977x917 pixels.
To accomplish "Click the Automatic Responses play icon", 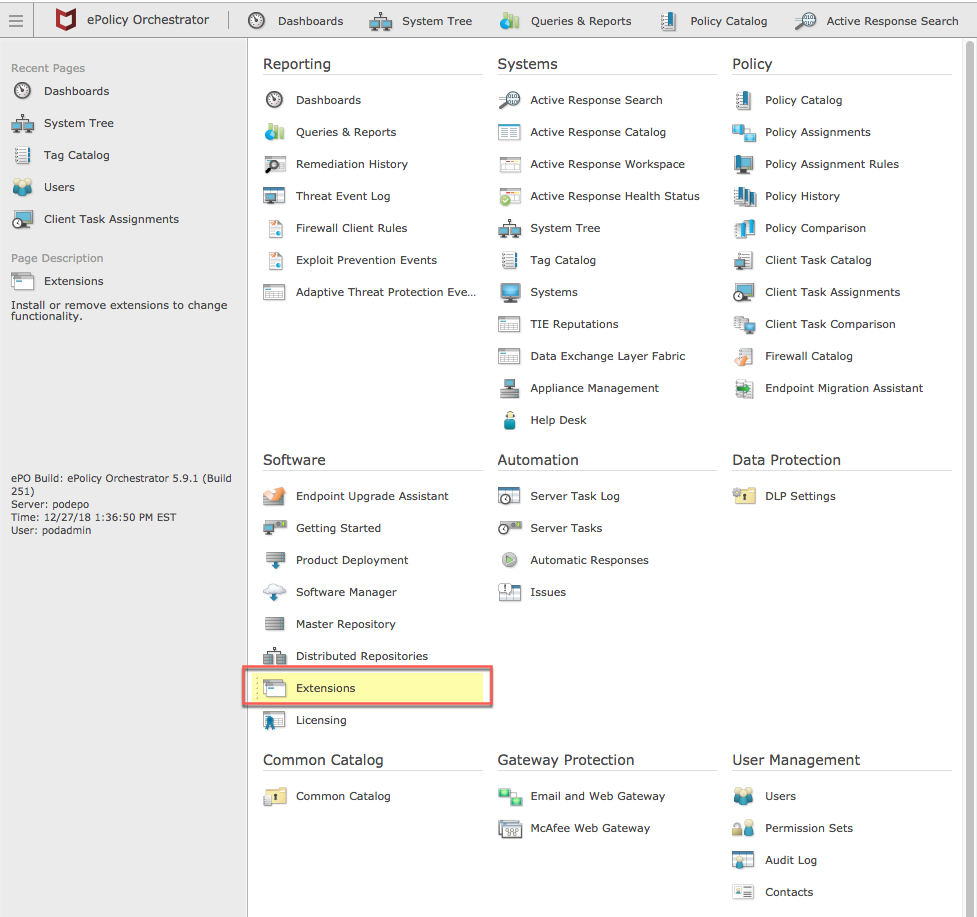I will coord(509,560).
